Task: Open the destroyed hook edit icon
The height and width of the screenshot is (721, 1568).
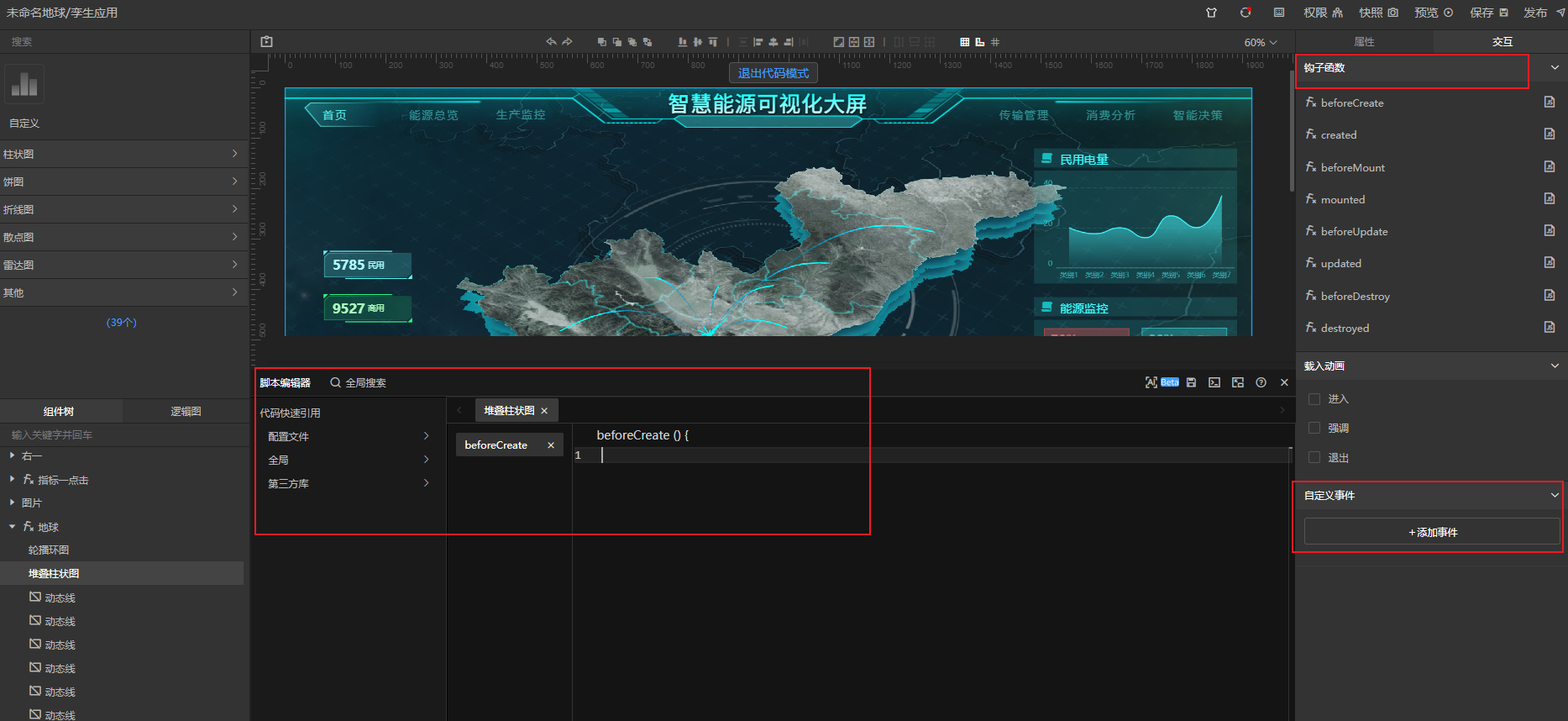Action: 1550,327
